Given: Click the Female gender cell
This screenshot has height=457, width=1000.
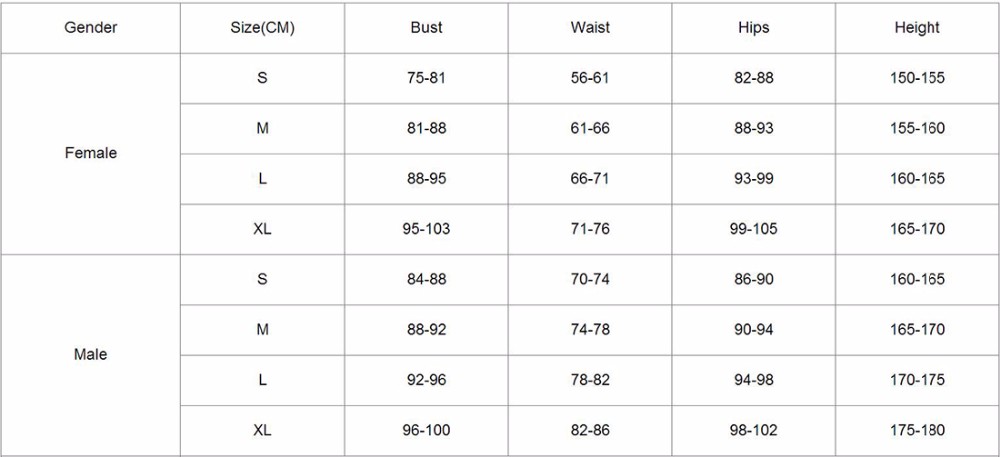Looking at the screenshot, I should (91, 154).
